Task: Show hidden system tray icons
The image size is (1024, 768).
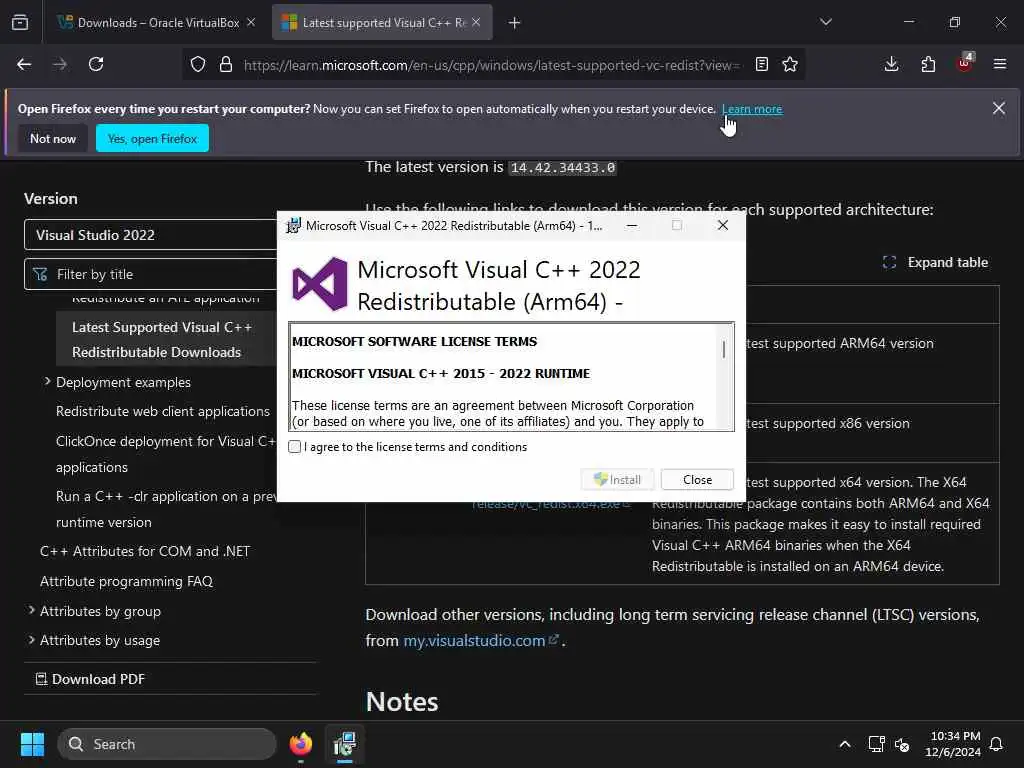Action: pos(844,744)
